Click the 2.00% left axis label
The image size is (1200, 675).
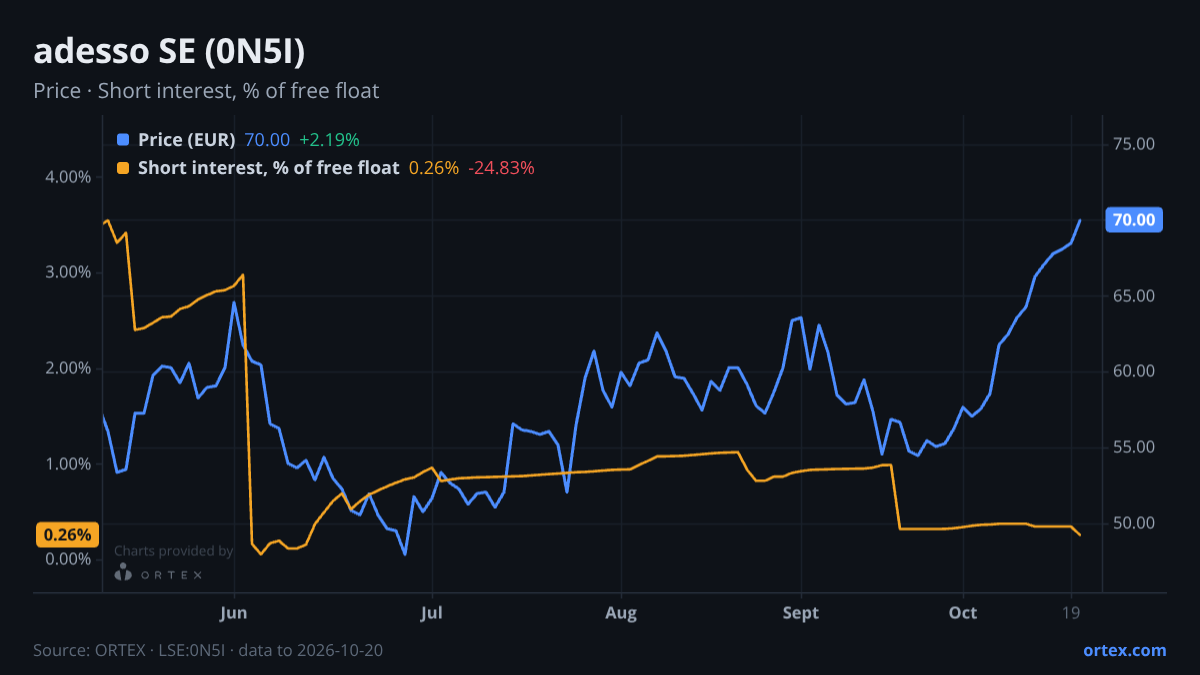(69, 368)
